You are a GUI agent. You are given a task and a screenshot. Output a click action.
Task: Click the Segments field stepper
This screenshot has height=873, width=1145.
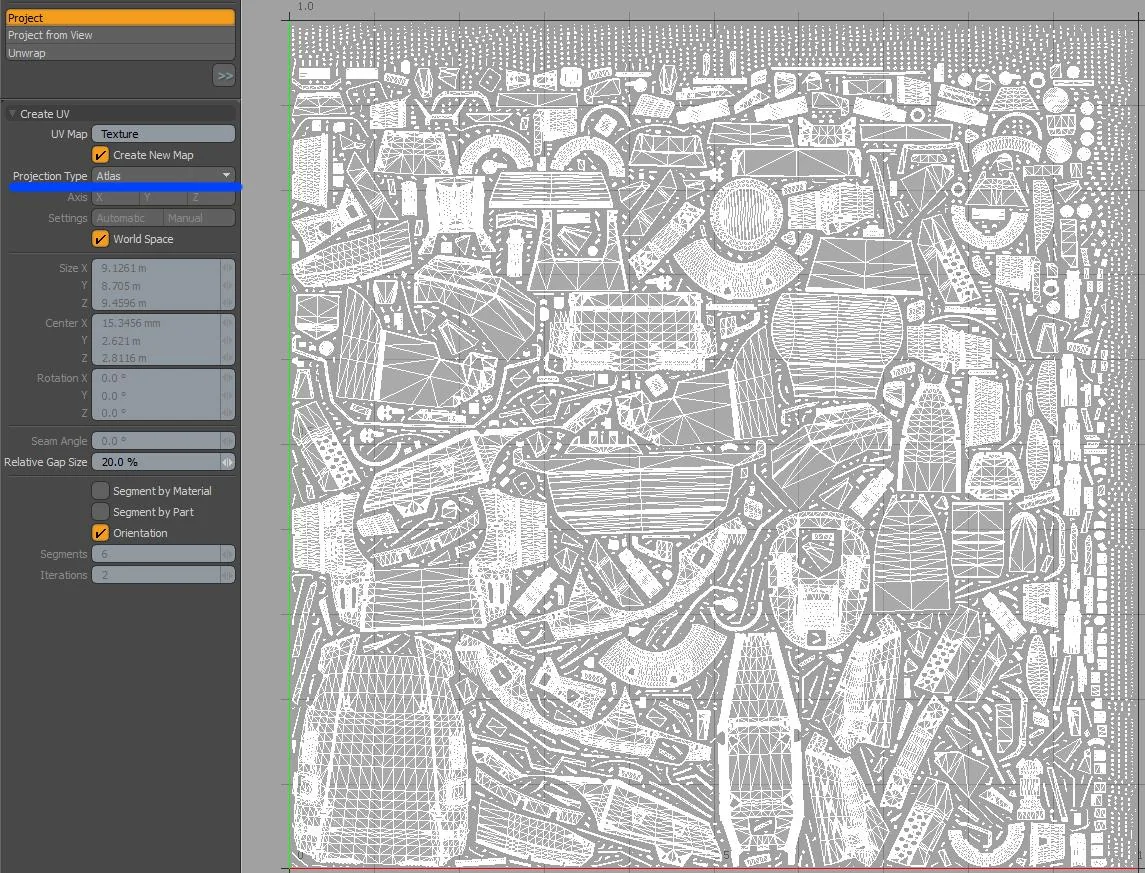pyautogui.click(x=227, y=554)
